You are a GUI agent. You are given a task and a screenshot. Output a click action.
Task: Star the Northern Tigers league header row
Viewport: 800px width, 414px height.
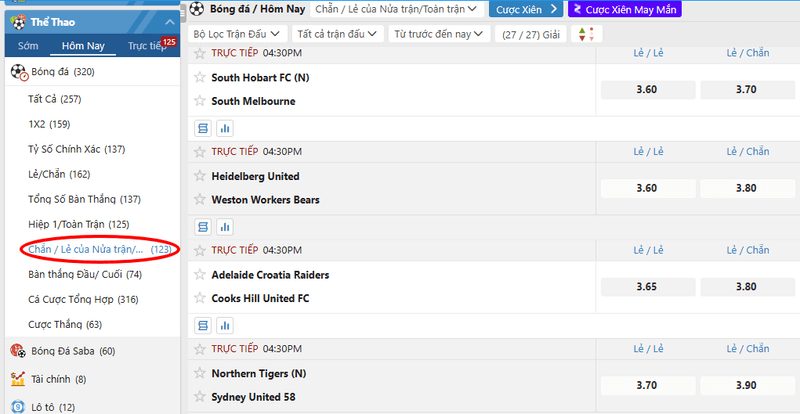[200, 349]
